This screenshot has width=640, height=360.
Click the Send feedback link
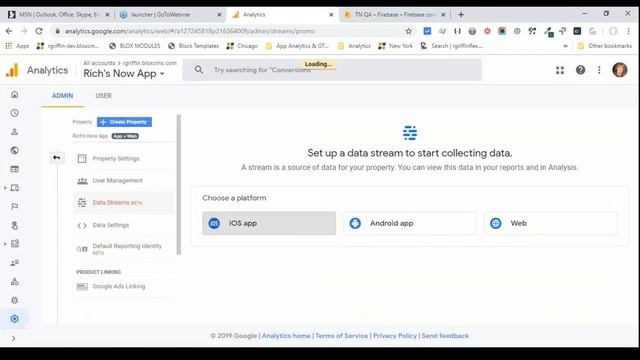[x=445, y=336]
